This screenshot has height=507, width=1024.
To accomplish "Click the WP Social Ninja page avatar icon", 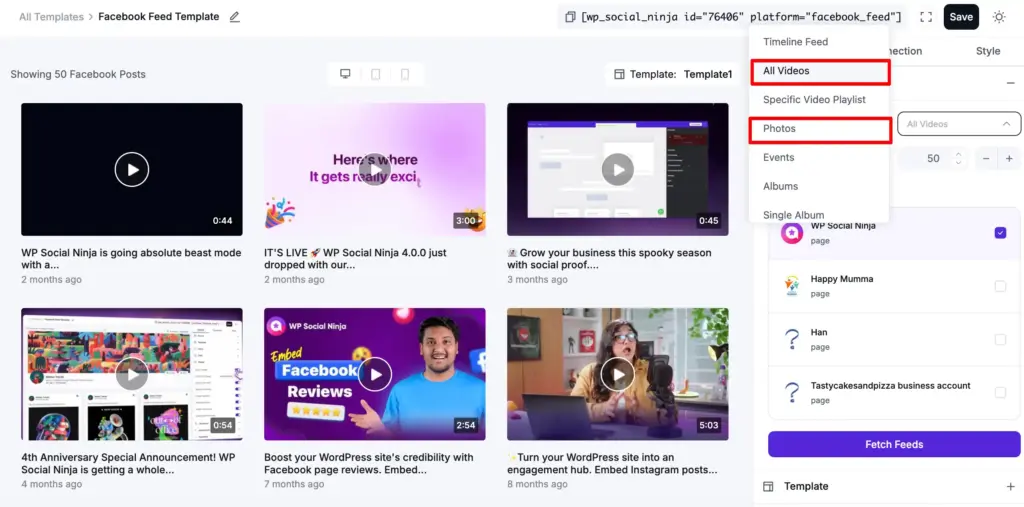I will pos(792,233).
